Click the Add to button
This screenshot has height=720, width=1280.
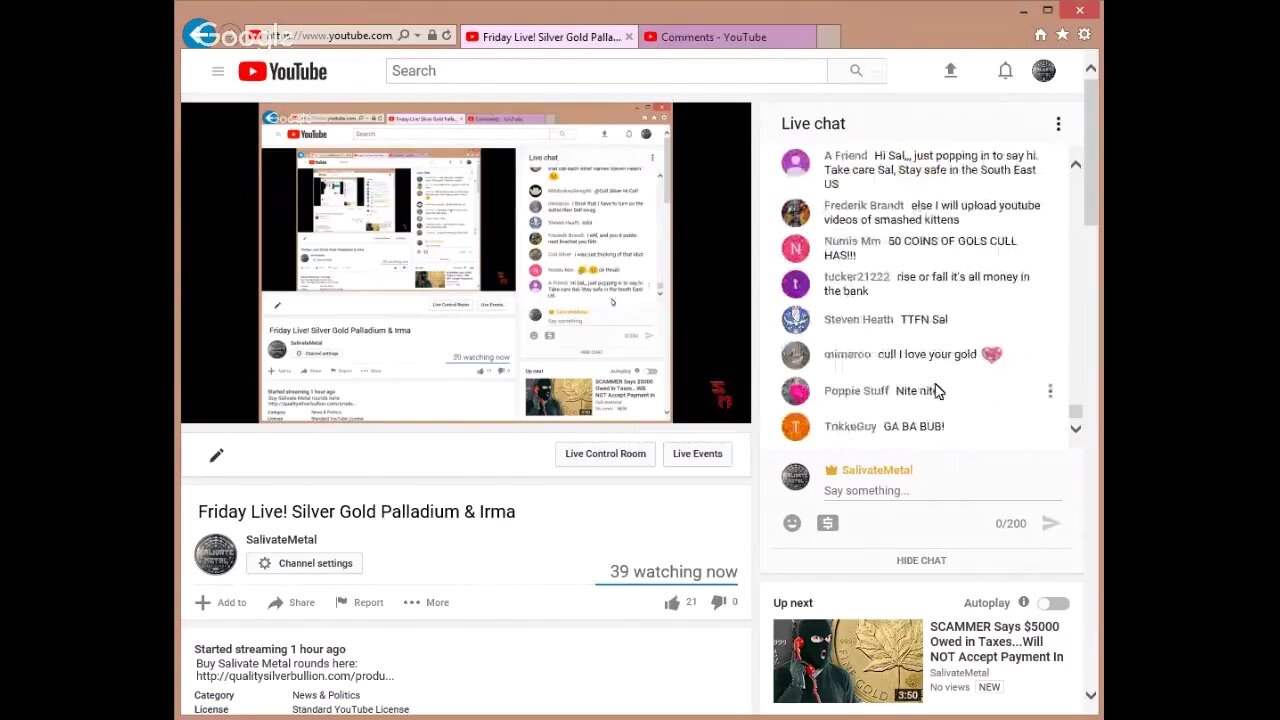pyautogui.click(x=221, y=602)
